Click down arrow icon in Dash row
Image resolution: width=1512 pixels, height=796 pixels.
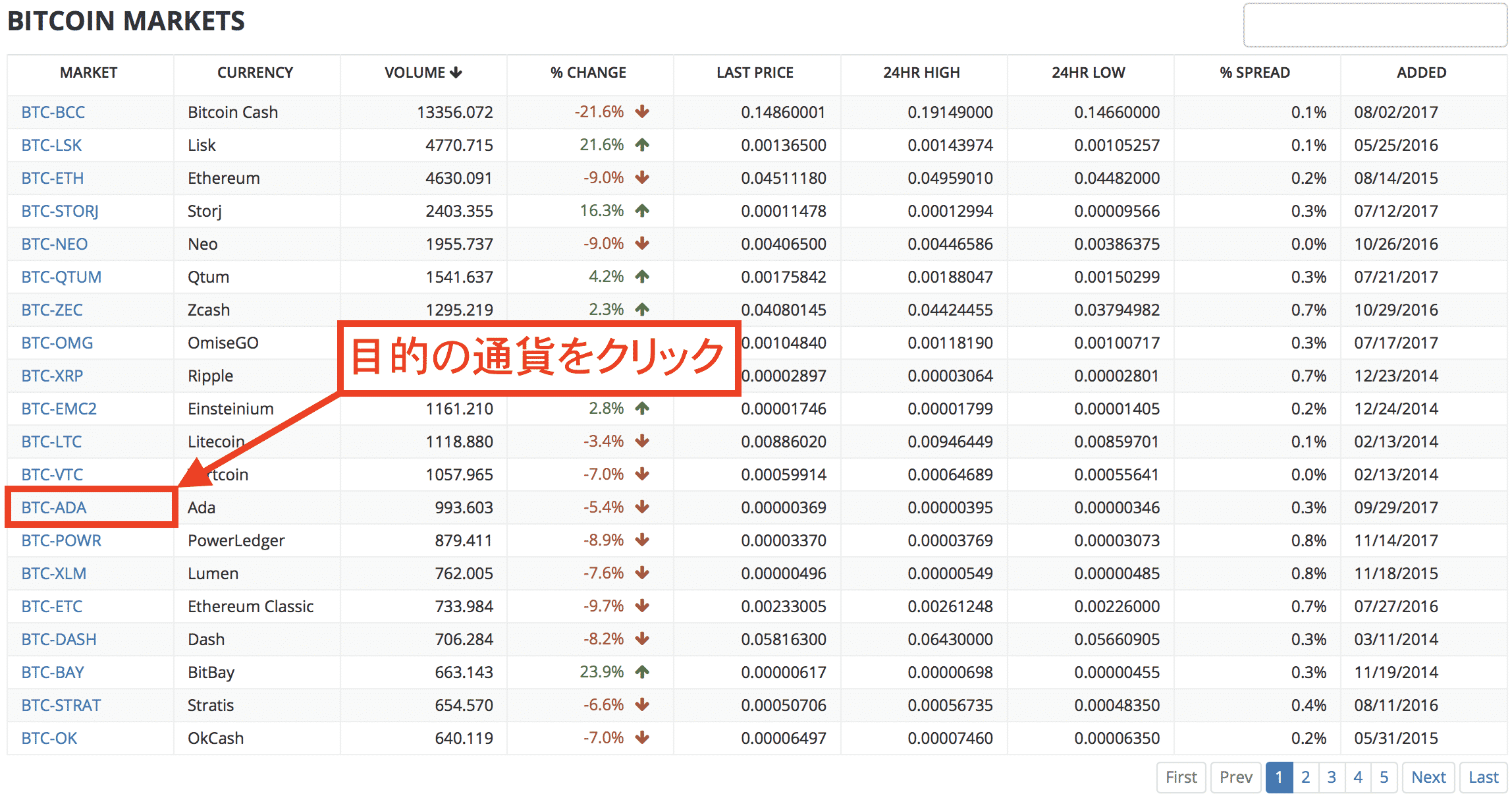point(642,639)
